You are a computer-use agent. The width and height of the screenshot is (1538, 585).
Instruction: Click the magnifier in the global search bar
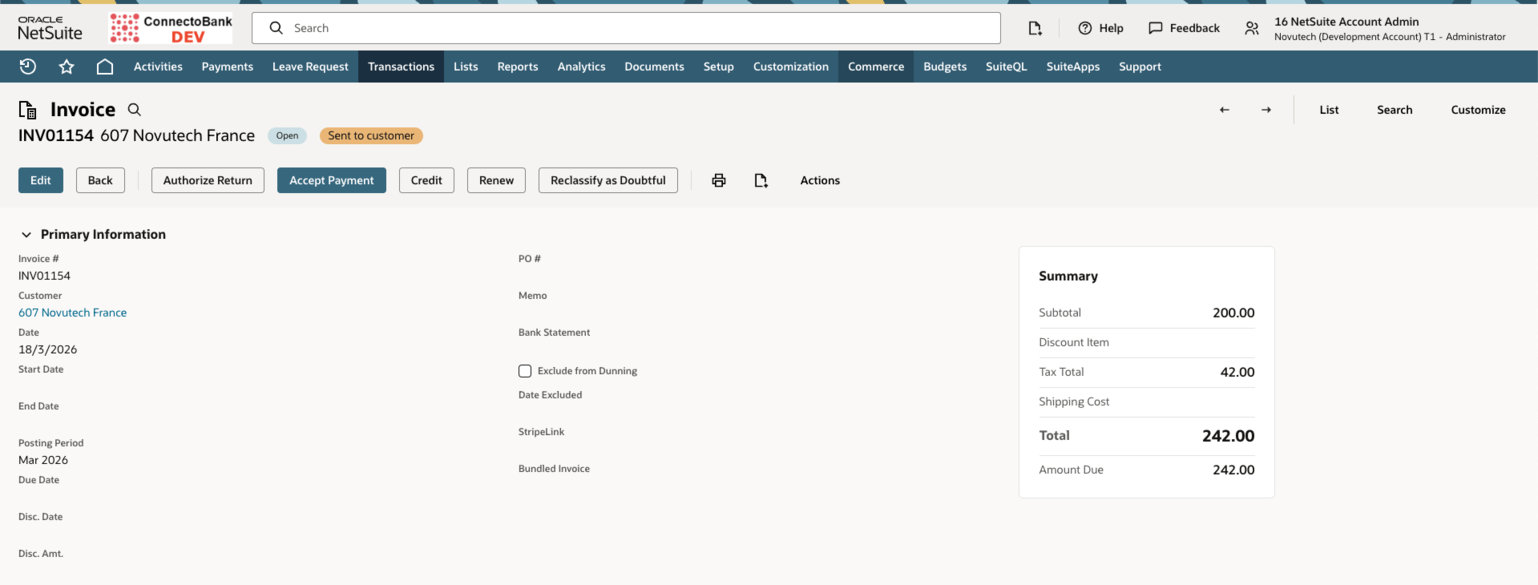point(275,27)
